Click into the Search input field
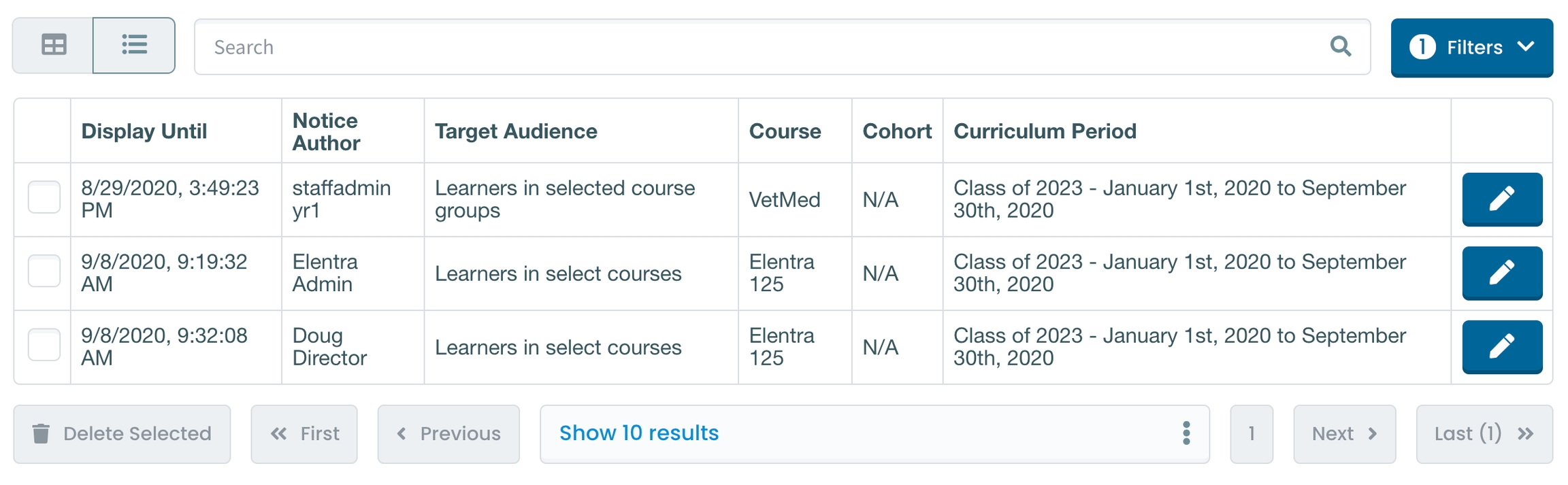 [749, 47]
